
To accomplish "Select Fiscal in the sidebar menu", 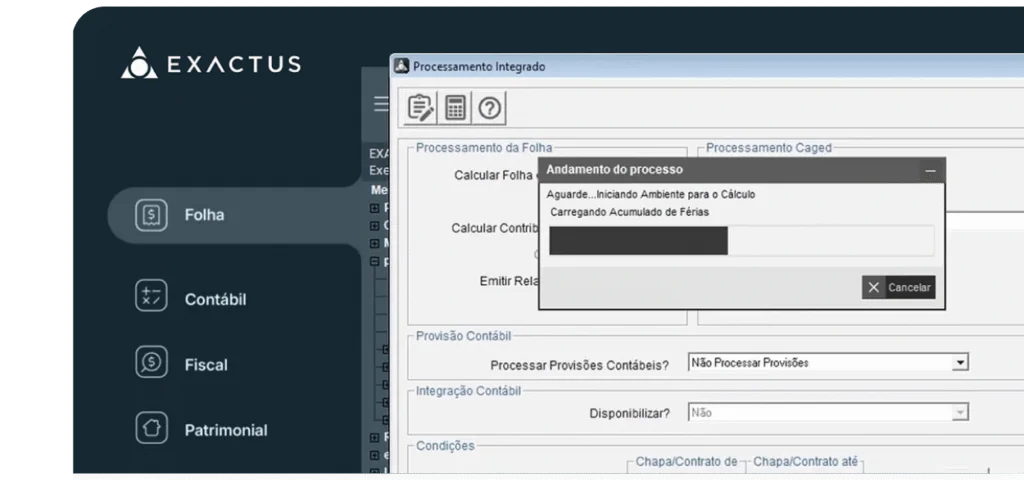I will 205,365.
